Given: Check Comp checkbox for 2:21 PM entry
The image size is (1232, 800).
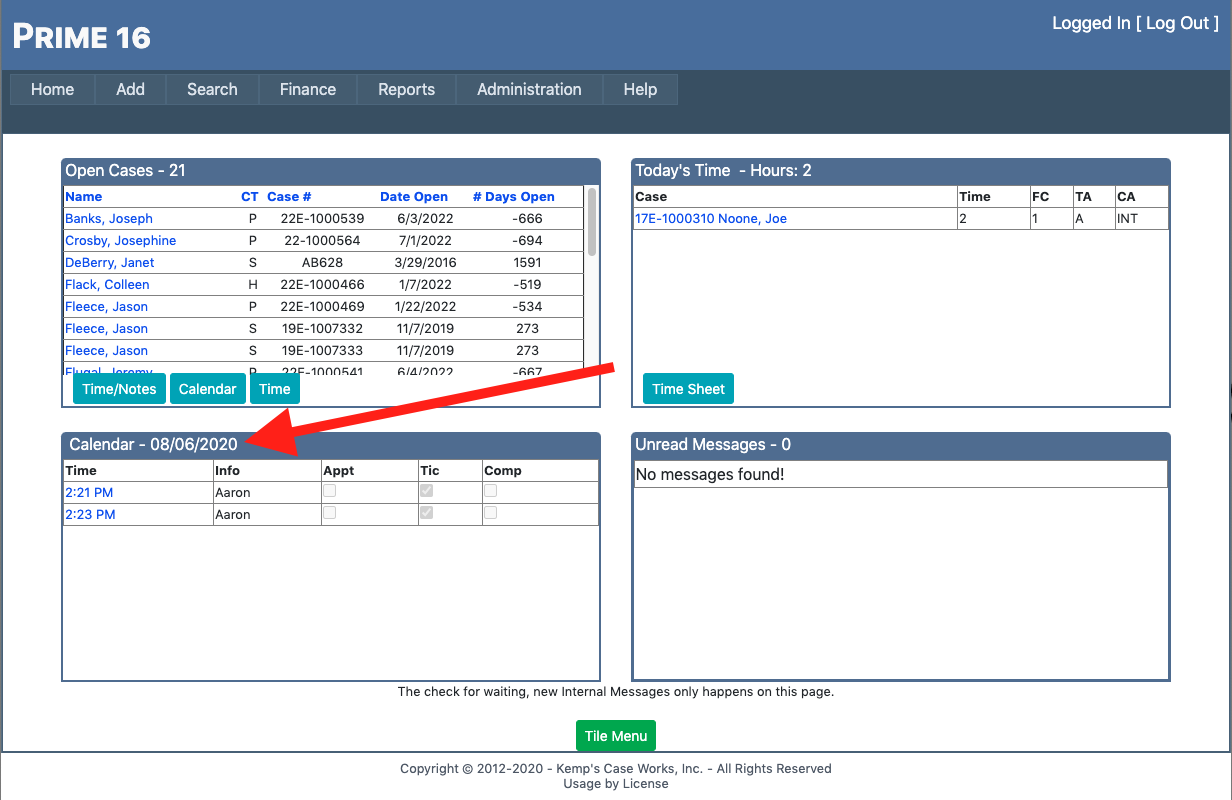Looking at the screenshot, I should (491, 491).
